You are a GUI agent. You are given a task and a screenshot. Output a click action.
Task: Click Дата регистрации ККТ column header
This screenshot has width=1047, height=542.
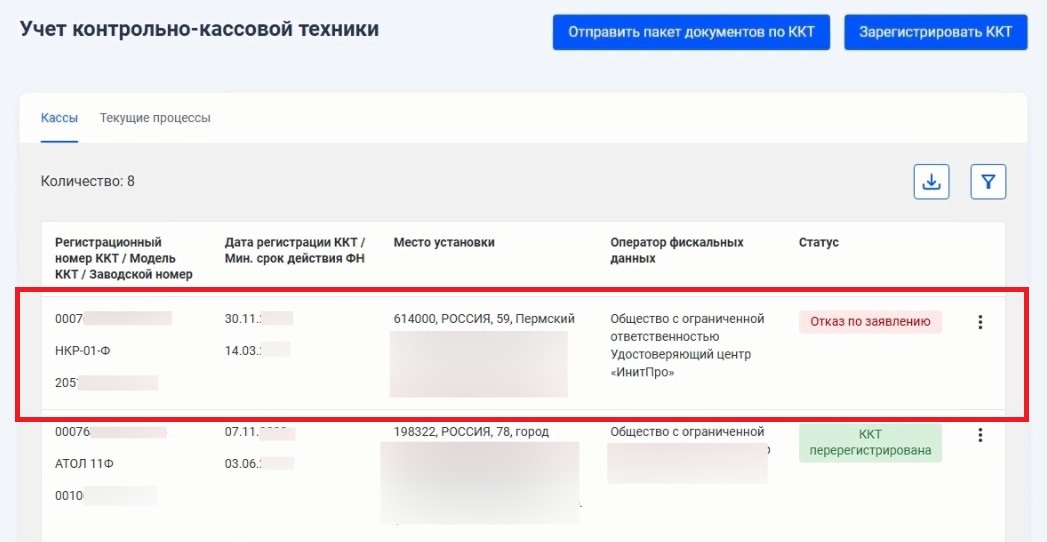pyautogui.click(x=295, y=250)
